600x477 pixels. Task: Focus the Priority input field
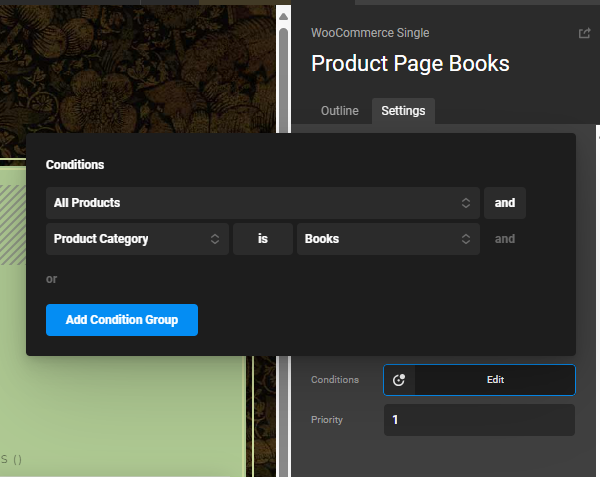pos(479,420)
